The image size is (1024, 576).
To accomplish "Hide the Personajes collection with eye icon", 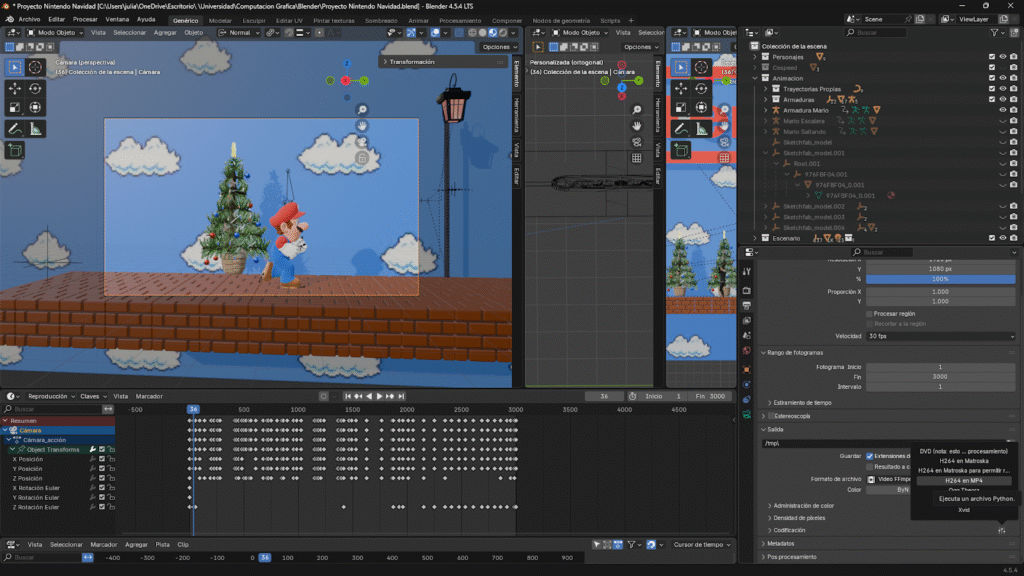I will coord(1003,57).
